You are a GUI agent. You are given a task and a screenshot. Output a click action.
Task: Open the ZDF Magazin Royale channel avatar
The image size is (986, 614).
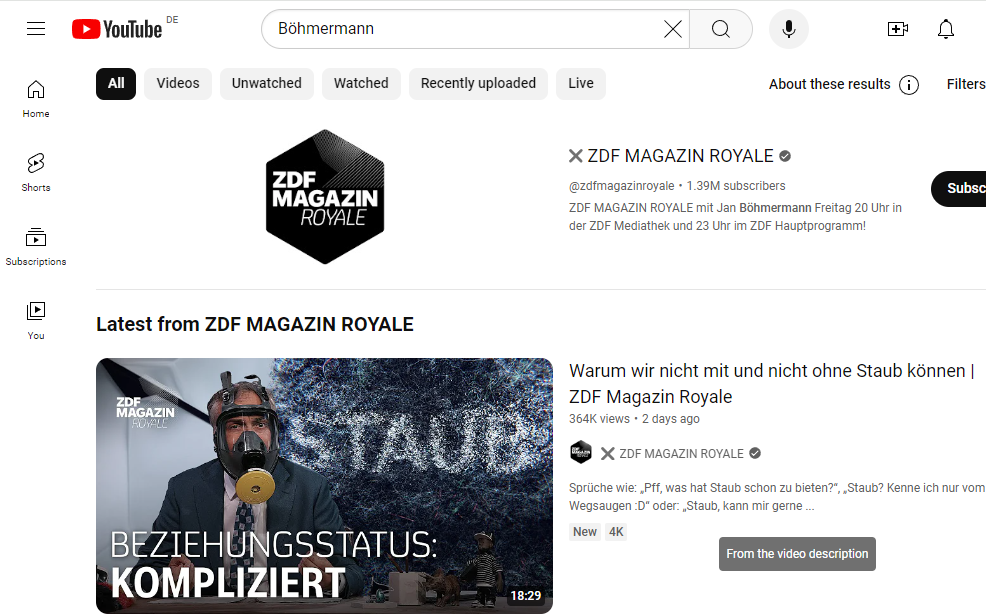point(325,197)
